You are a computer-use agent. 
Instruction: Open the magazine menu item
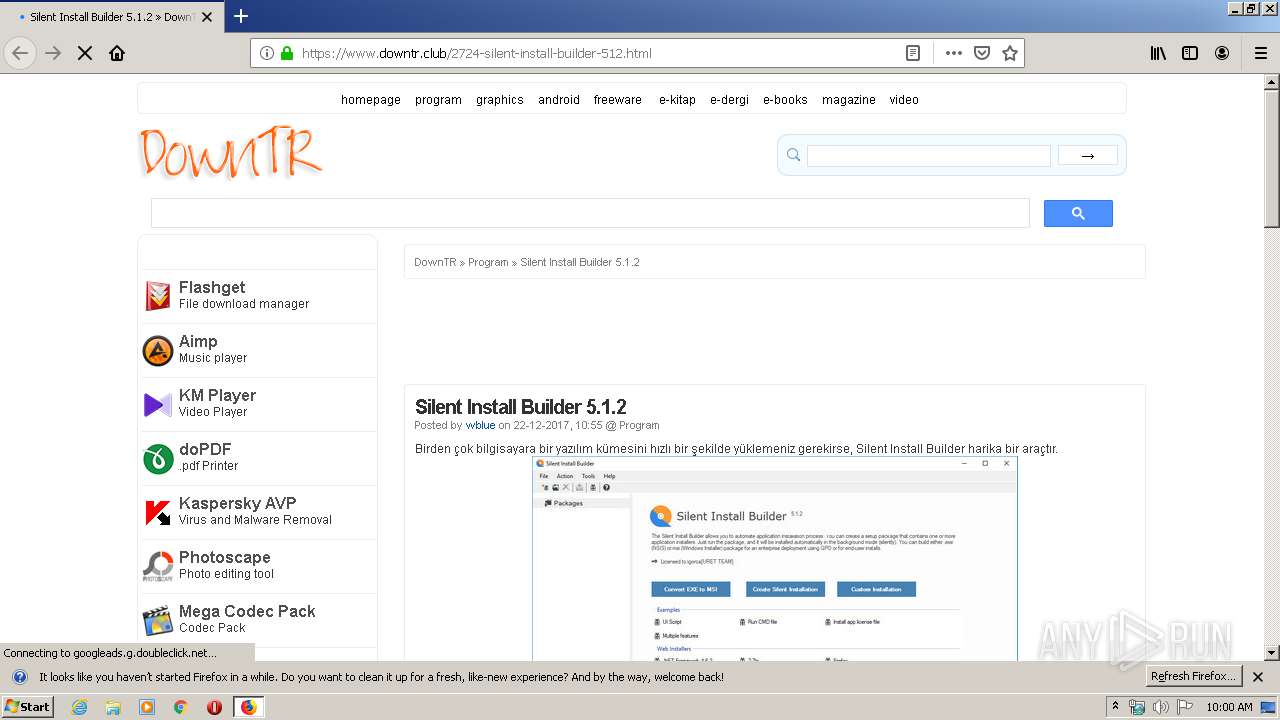(x=849, y=99)
